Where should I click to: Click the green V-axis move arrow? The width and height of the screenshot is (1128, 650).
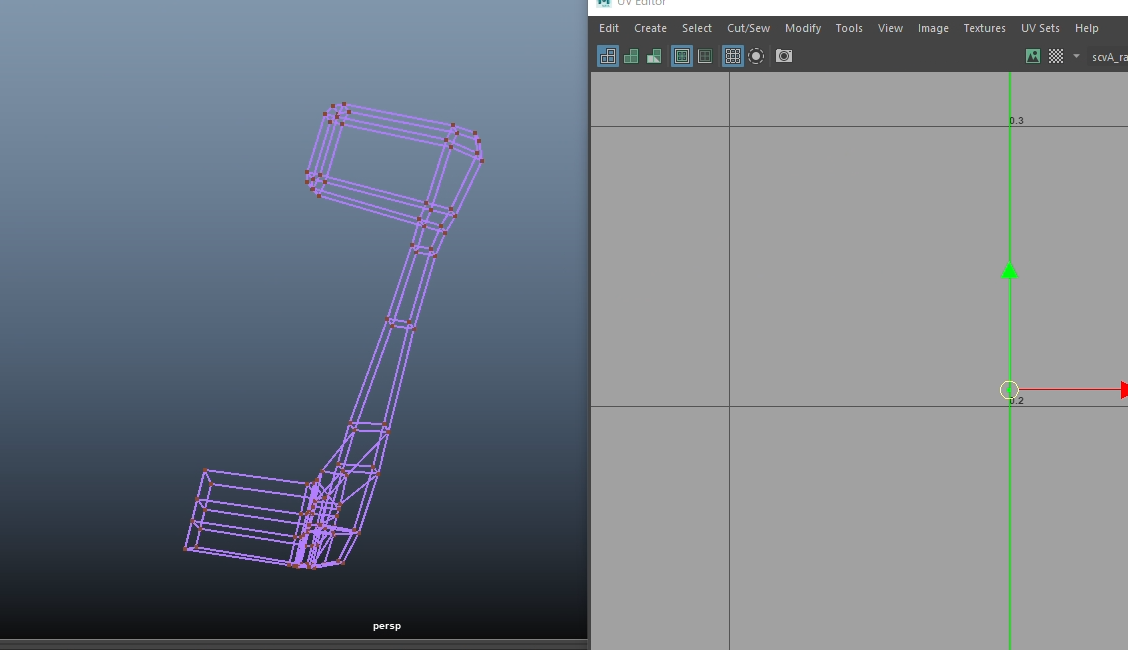pos(1010,270)
